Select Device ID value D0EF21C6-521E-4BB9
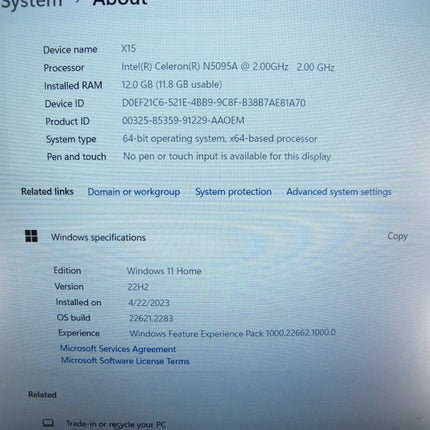Image resolution: width=430 pixels, height=430 pixels. click(214, 103)
